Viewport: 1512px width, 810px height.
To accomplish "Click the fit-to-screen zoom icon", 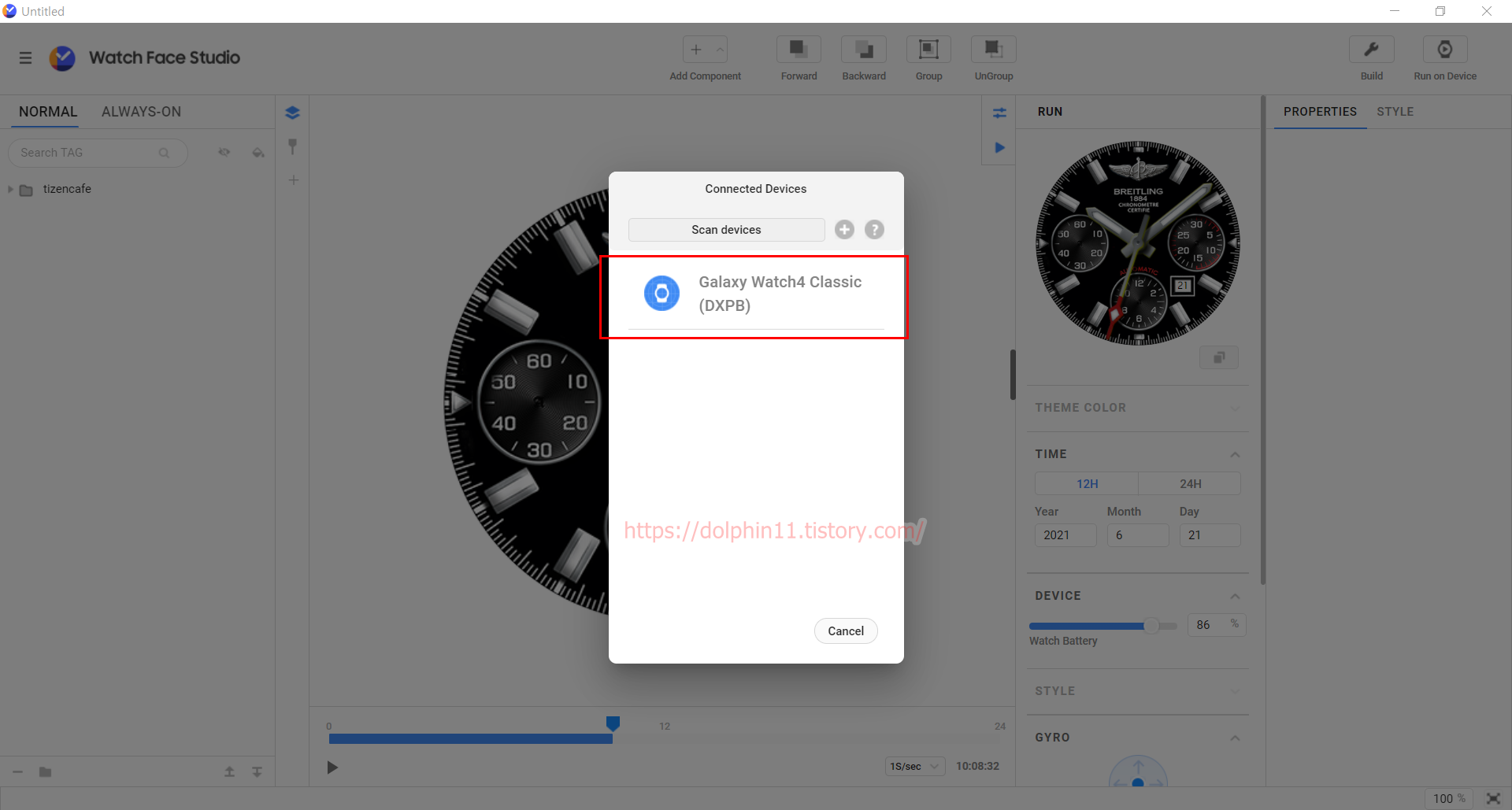I will (1492, 799).
